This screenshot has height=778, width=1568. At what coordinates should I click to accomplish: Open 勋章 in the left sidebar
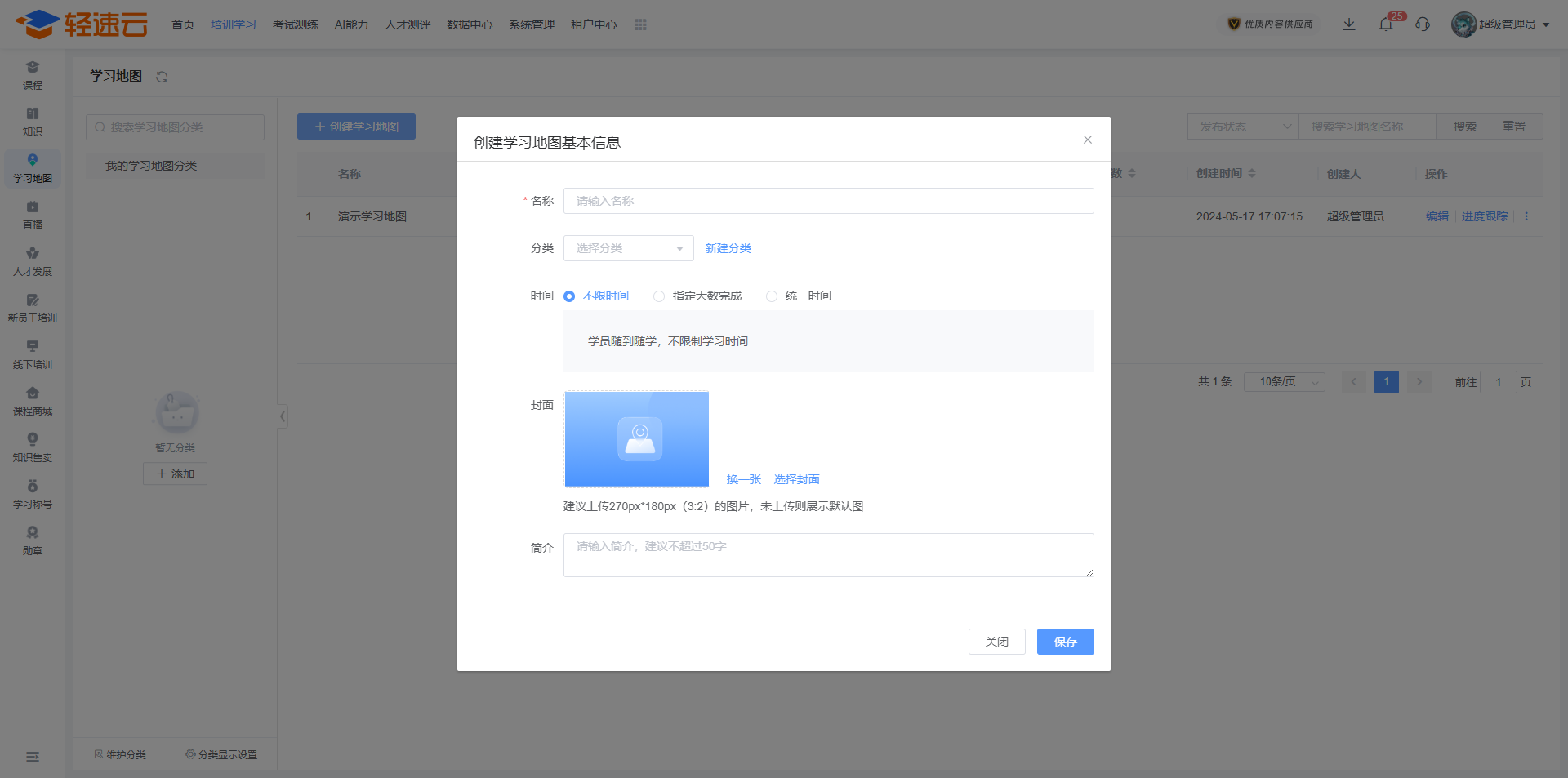pos(33,541)
